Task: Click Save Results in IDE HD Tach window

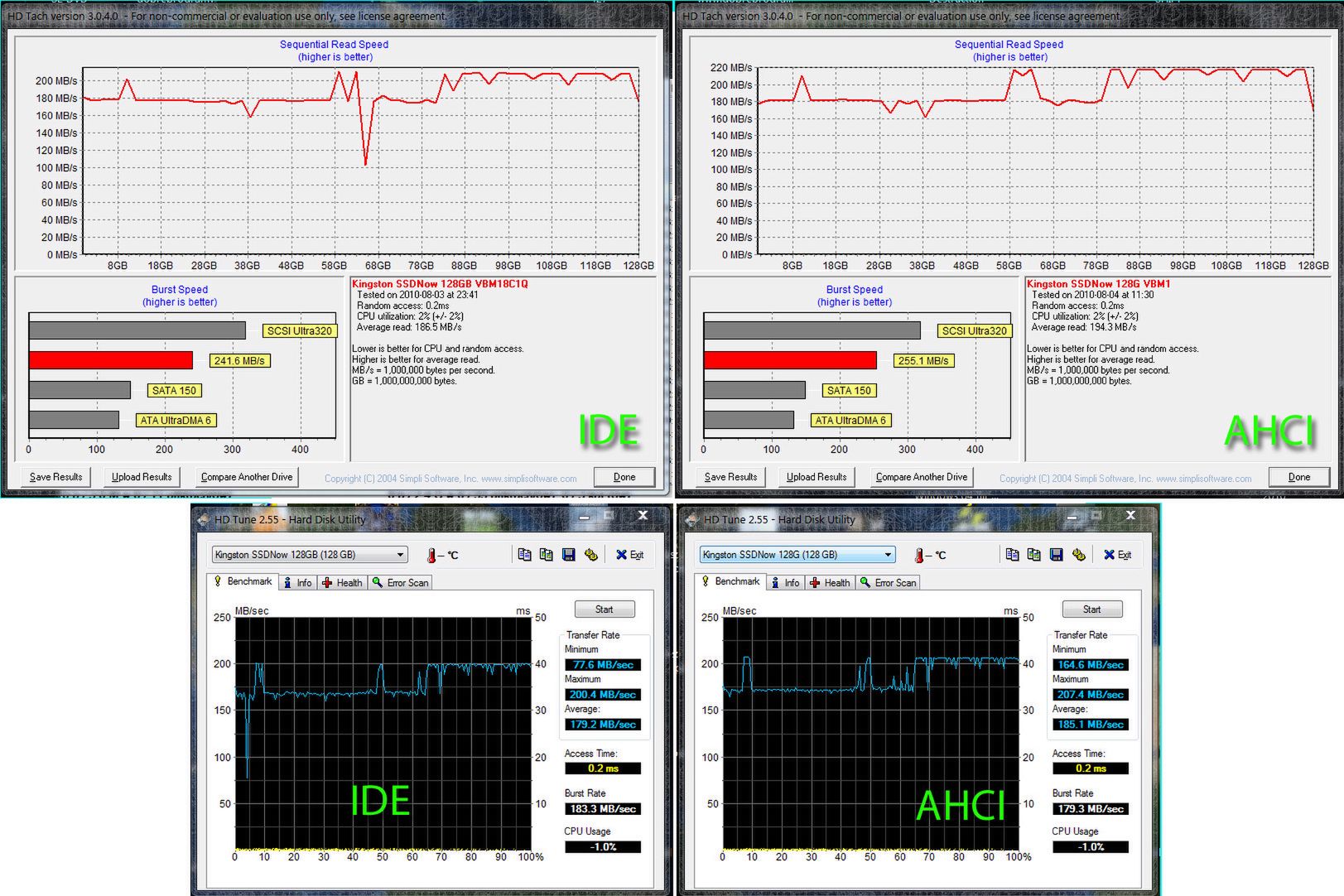Action: point(55,477)
